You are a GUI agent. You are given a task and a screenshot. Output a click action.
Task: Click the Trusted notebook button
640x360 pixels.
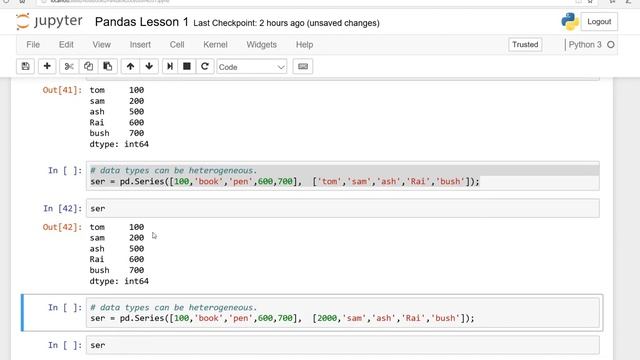(x=525, y=44)
